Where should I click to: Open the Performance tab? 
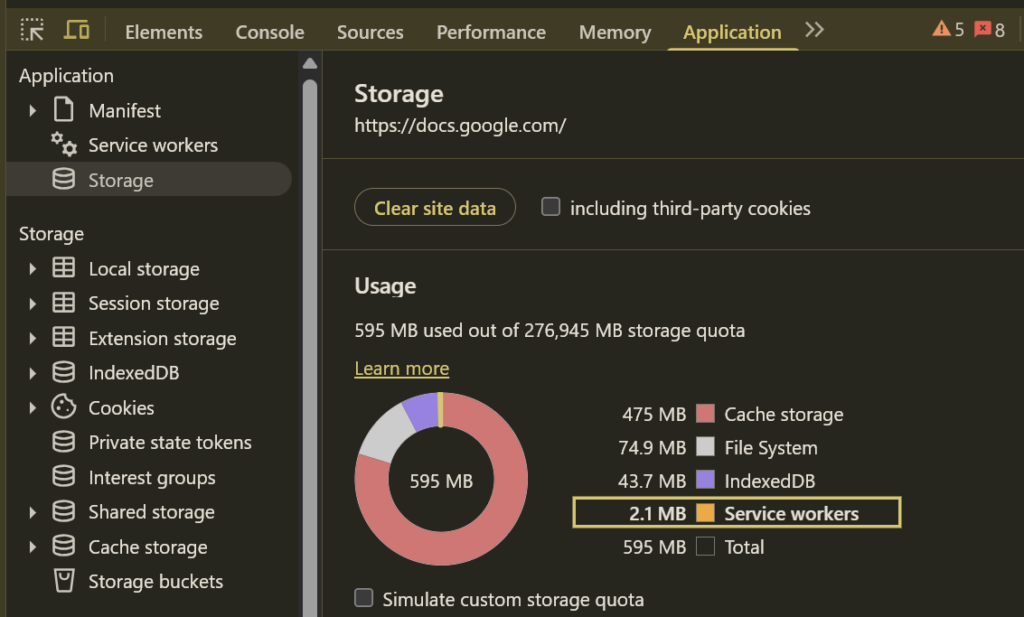491,32
